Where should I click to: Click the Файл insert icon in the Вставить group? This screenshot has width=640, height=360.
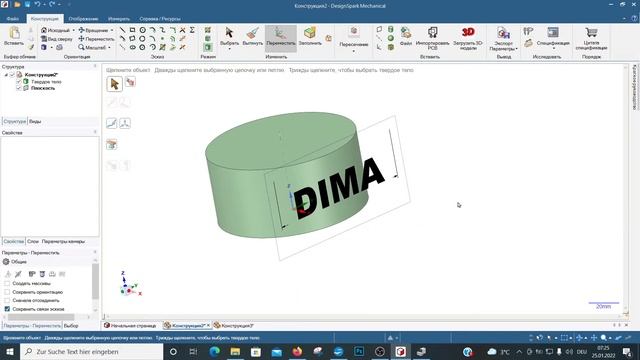click(x=406, y=36)
